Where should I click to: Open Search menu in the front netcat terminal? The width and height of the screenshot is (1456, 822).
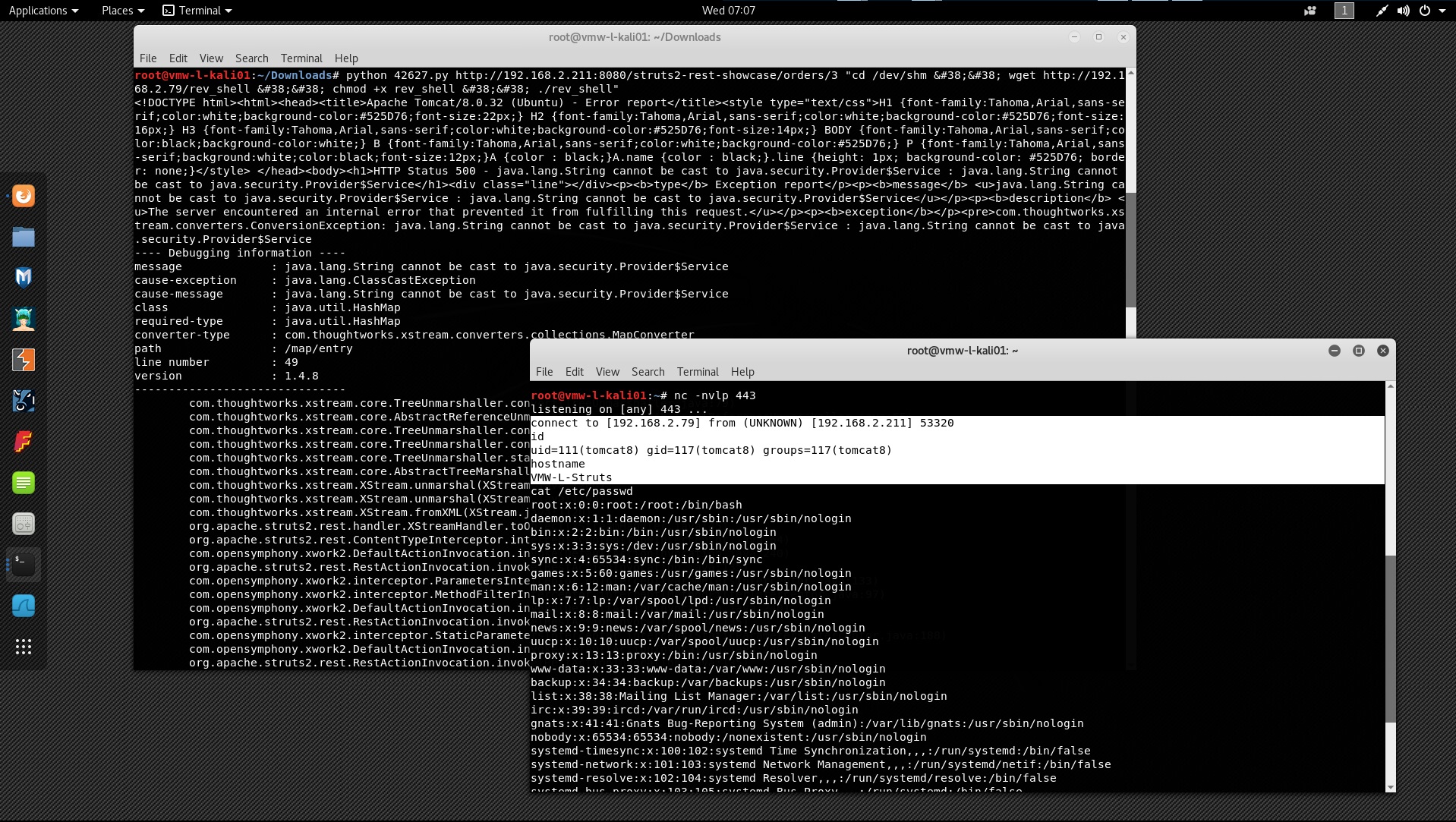click(x=648, y=372)
